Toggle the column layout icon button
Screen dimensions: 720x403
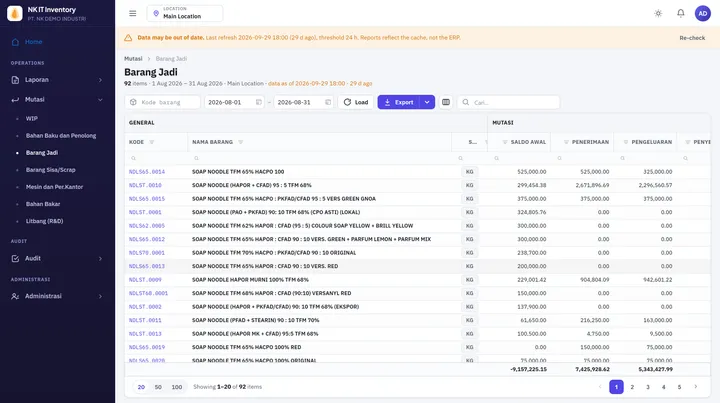(446, 102)
